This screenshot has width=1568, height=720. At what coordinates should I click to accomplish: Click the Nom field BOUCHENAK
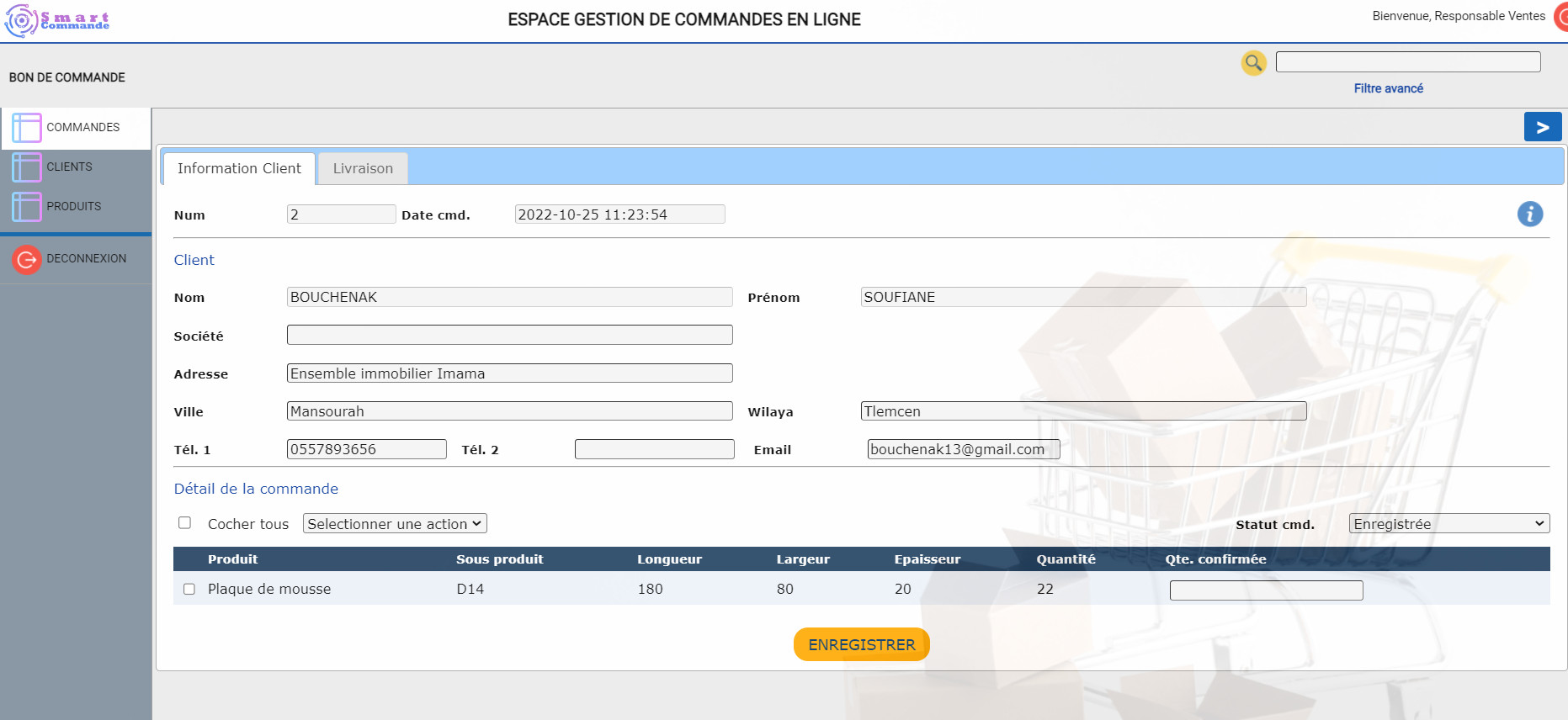click(509, 297)
